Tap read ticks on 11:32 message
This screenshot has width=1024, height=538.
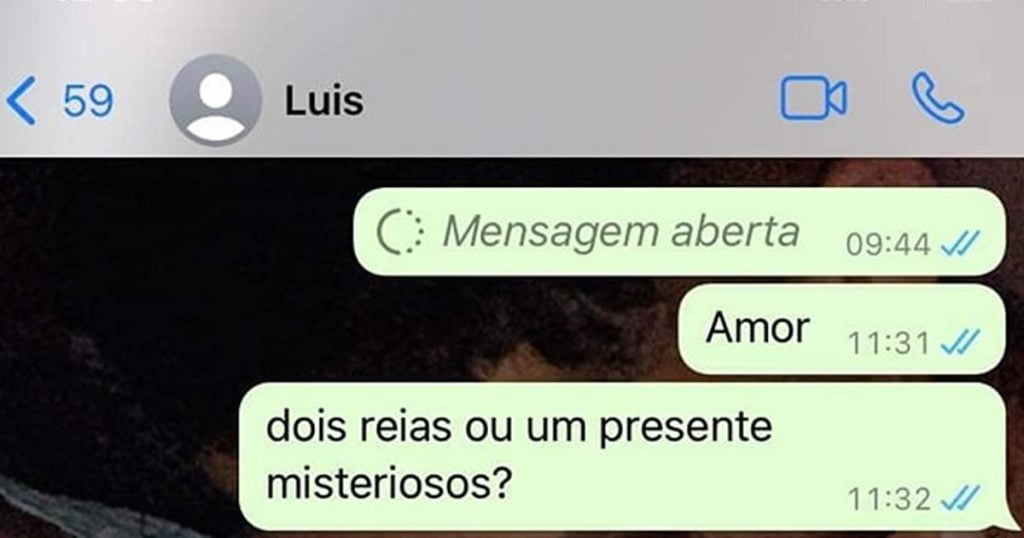(959, 499)
